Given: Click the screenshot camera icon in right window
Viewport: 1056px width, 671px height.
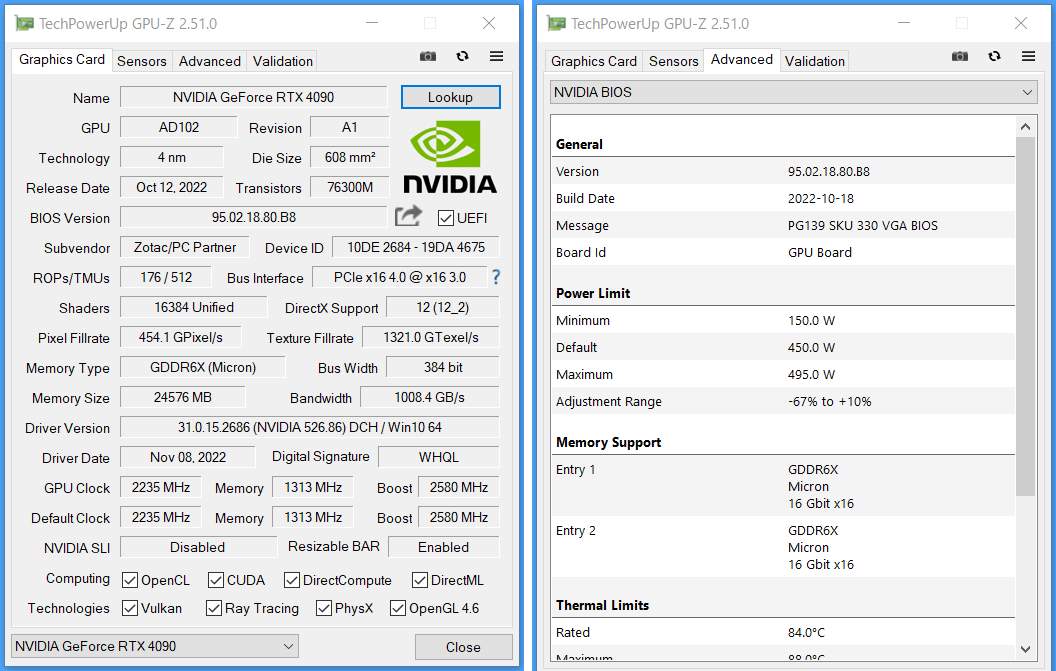Looking at the screenshot, I should pos(960,57).
